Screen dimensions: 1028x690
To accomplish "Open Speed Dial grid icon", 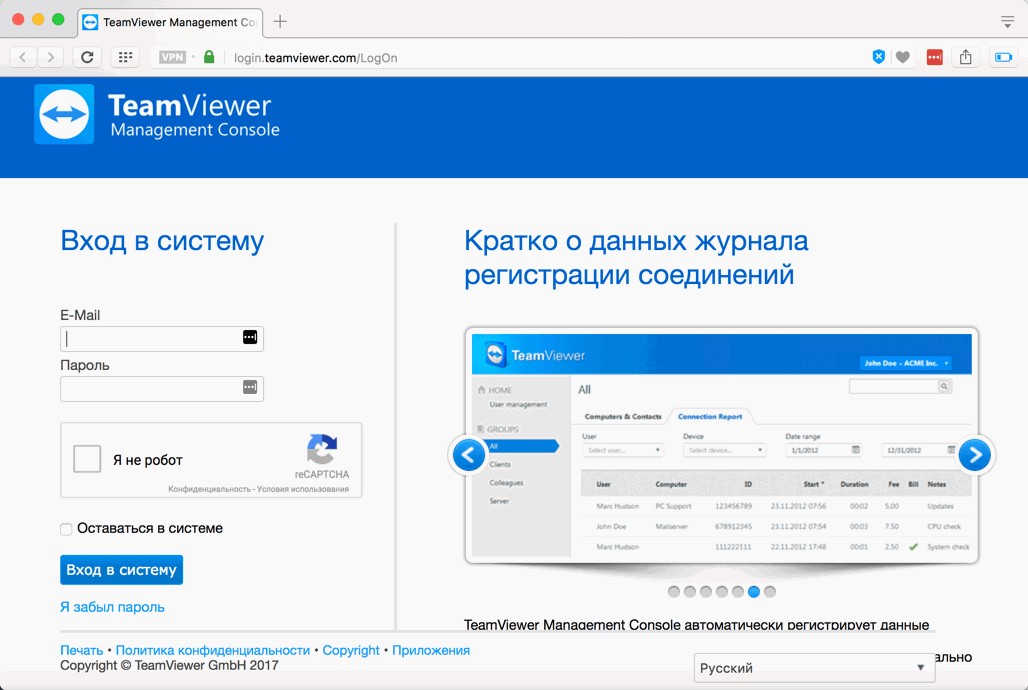I will [x=125, y=57].
